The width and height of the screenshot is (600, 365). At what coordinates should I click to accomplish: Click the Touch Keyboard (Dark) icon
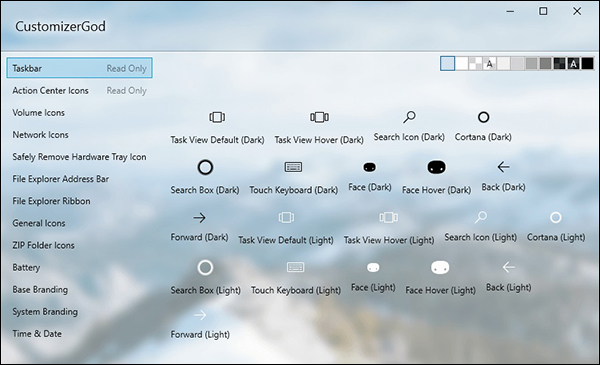click(293, 167)
